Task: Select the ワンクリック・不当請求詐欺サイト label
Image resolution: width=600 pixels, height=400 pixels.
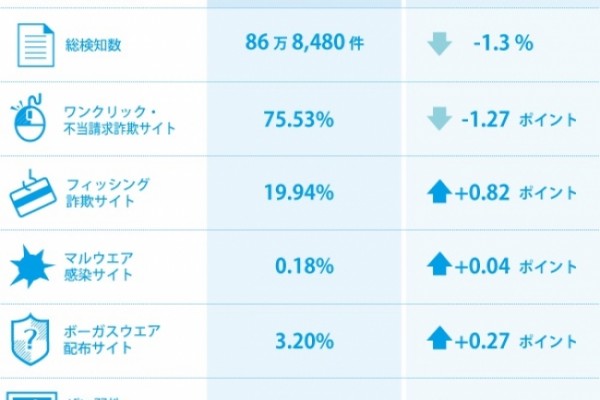Action: 119,120
